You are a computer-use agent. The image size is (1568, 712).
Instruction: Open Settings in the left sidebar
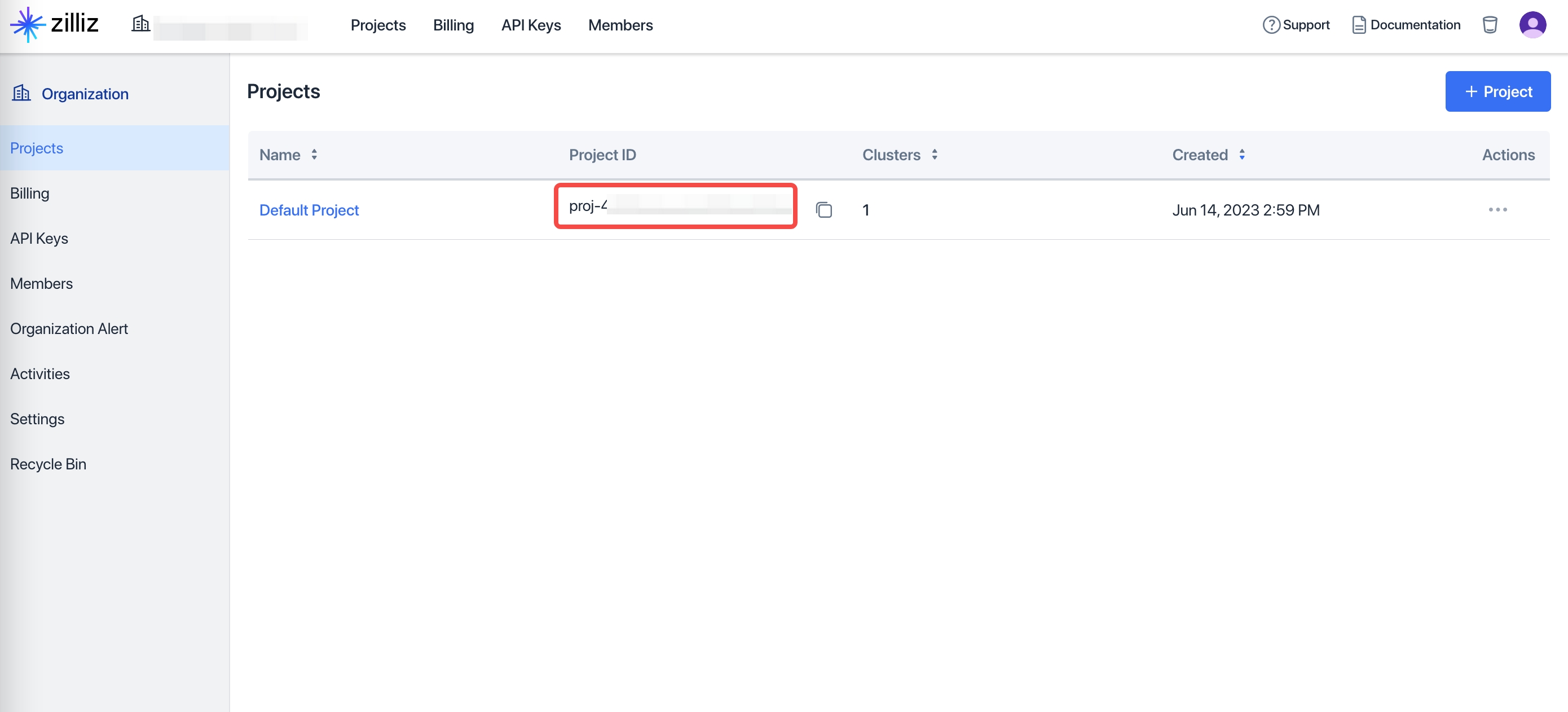[37, 419]
